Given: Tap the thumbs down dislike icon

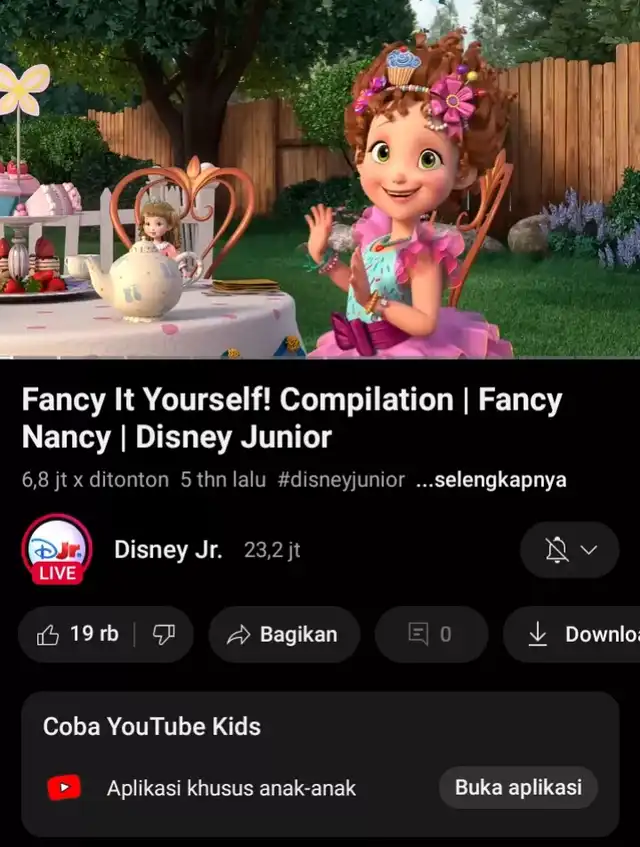Looking at the screenshot, I should pos(164,635).
